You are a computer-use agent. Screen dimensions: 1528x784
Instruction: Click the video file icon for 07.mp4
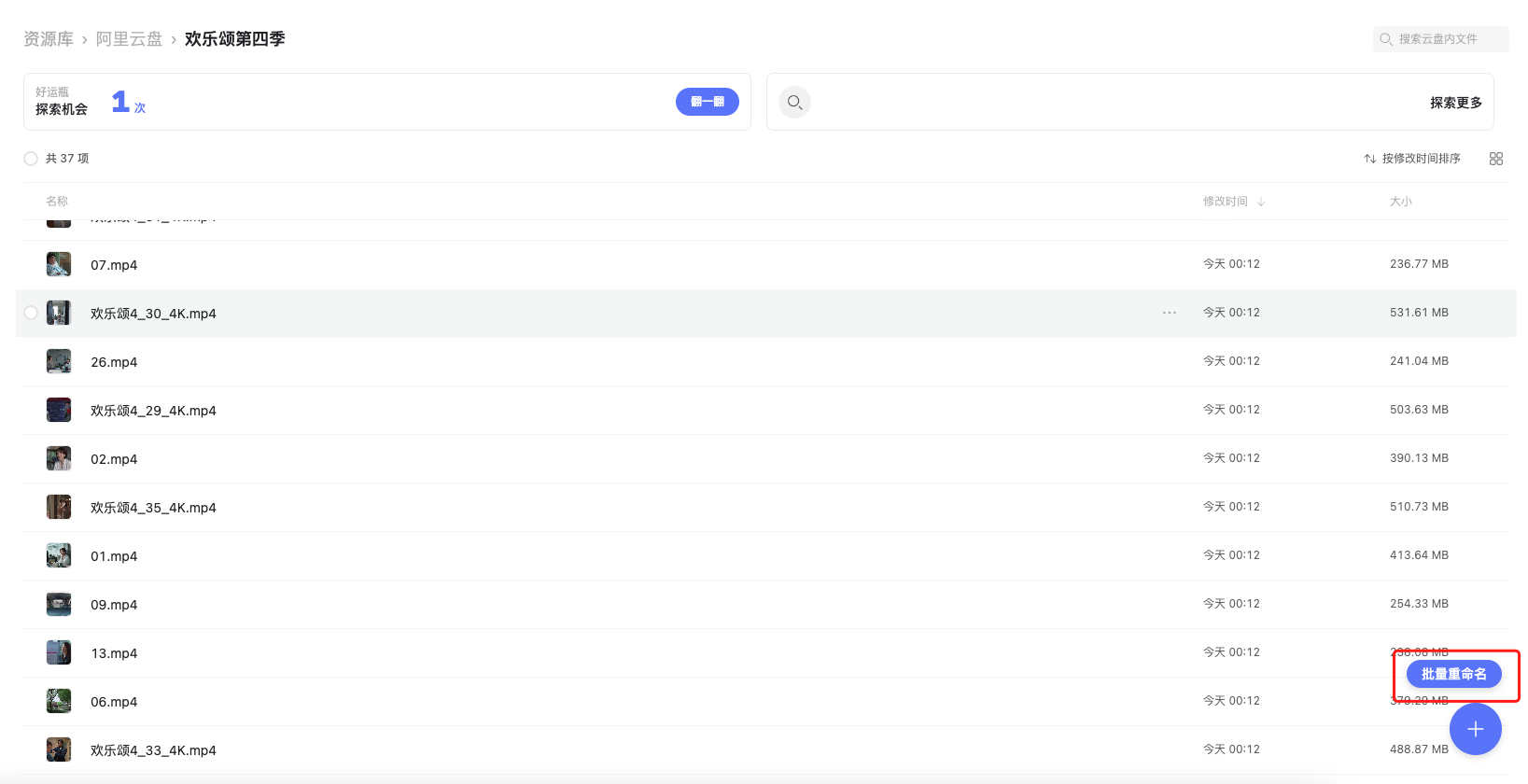pos(59,264)
